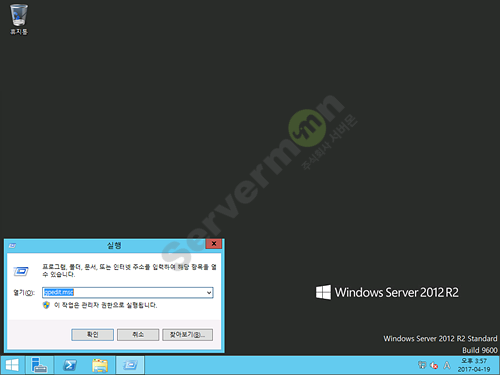
Task: Click the volume tray icon with red mark
Action: click(434, 365)
